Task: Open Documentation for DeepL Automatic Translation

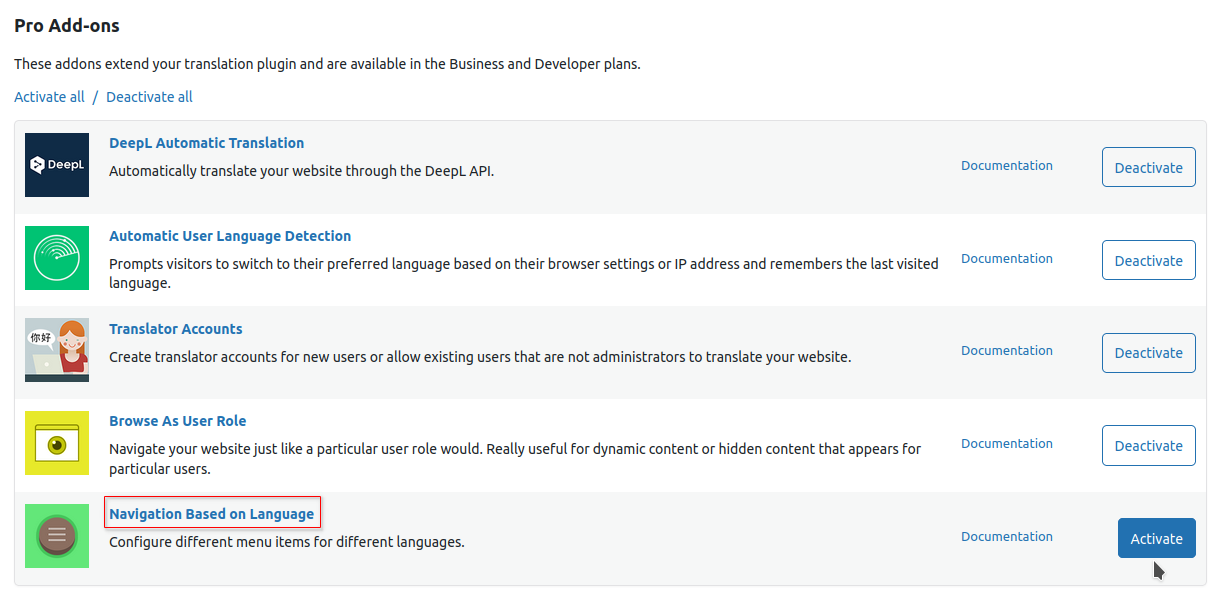Action: [x=1006, y=166]
